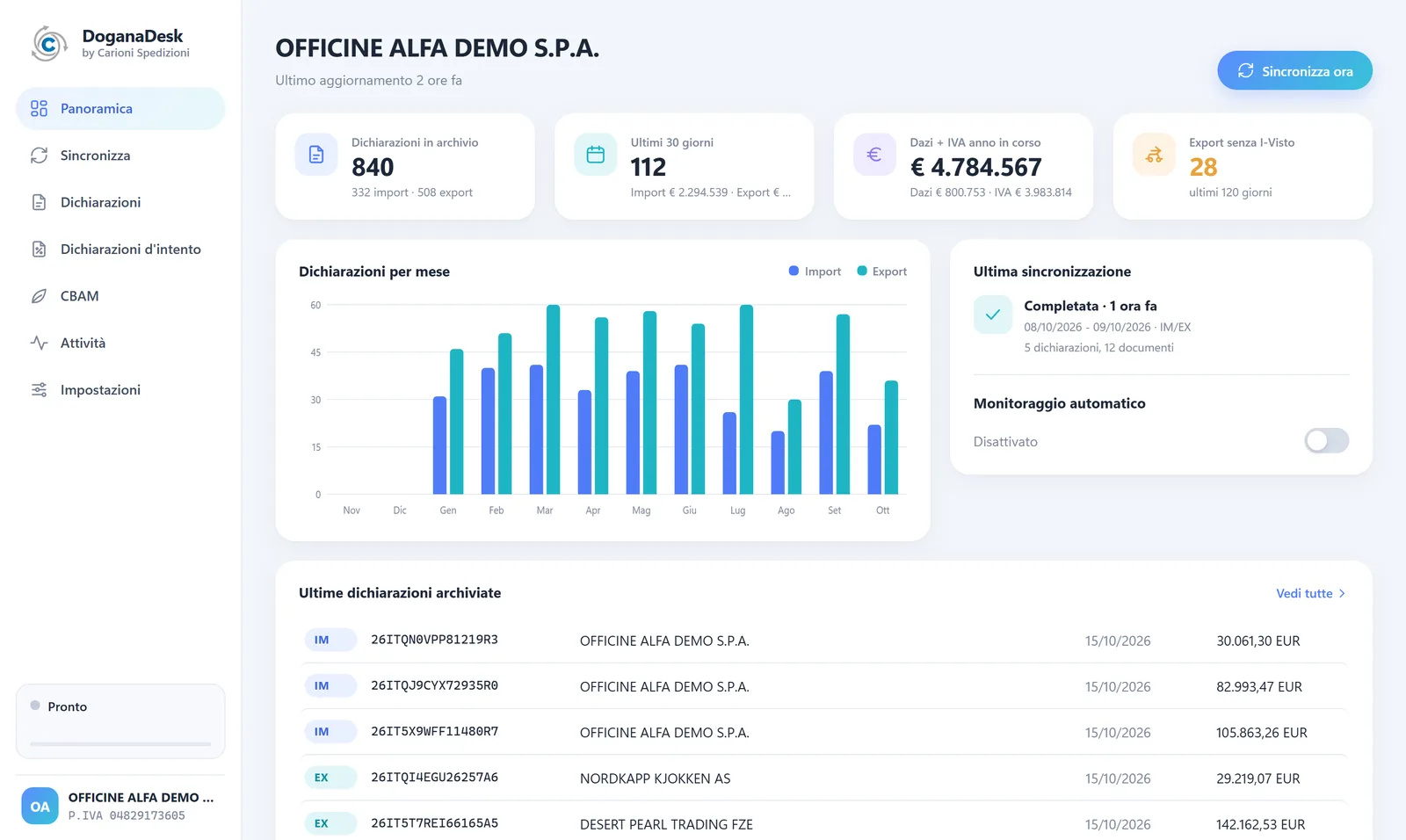Click the amount 82.993,47 EUR

pos(1259,687)
